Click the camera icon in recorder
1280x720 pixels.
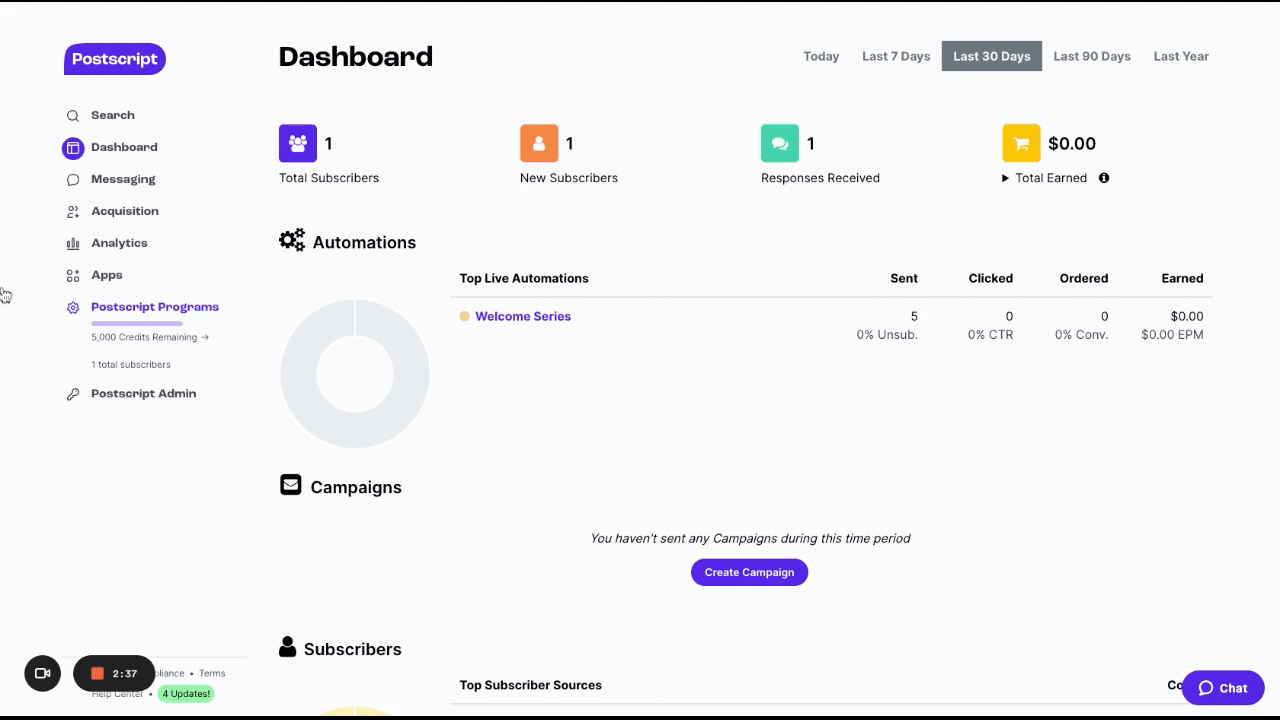point(43,673)
